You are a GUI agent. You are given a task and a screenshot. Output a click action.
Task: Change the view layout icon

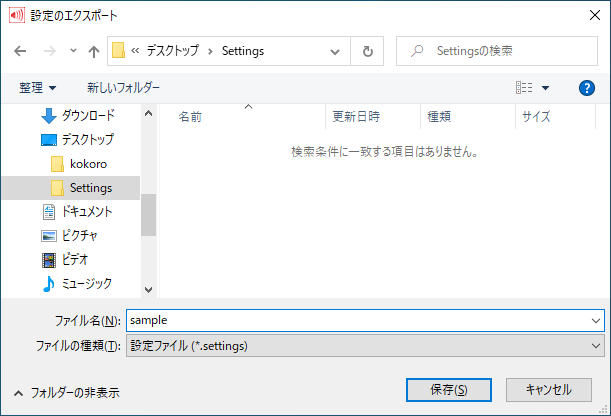coord(524,88)
